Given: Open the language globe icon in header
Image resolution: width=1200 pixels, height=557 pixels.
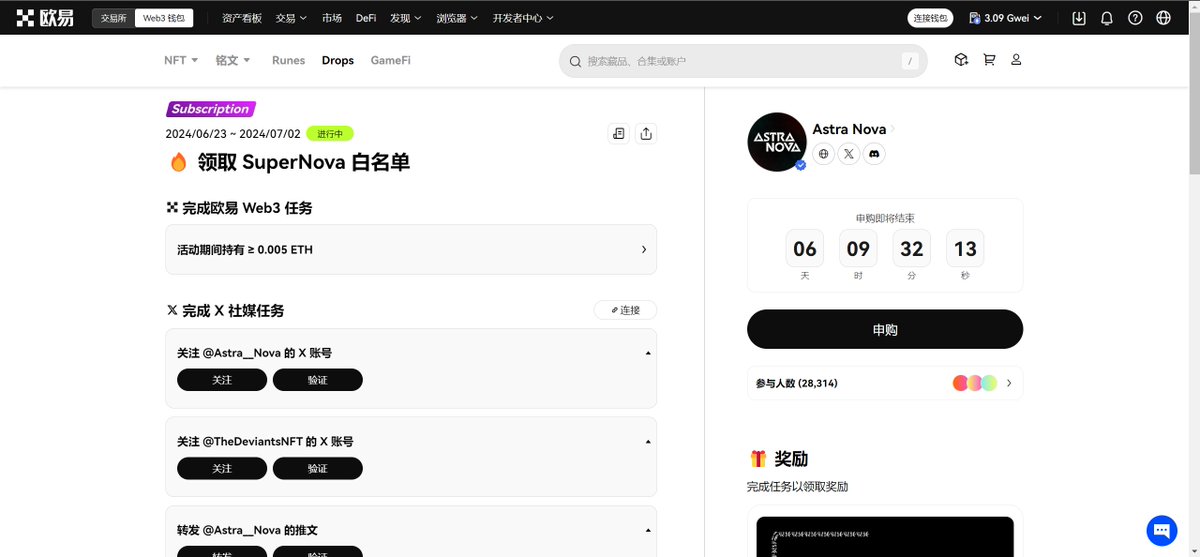Looking at the screenshot, I should pyautogui.click(x=1163, y=18).
